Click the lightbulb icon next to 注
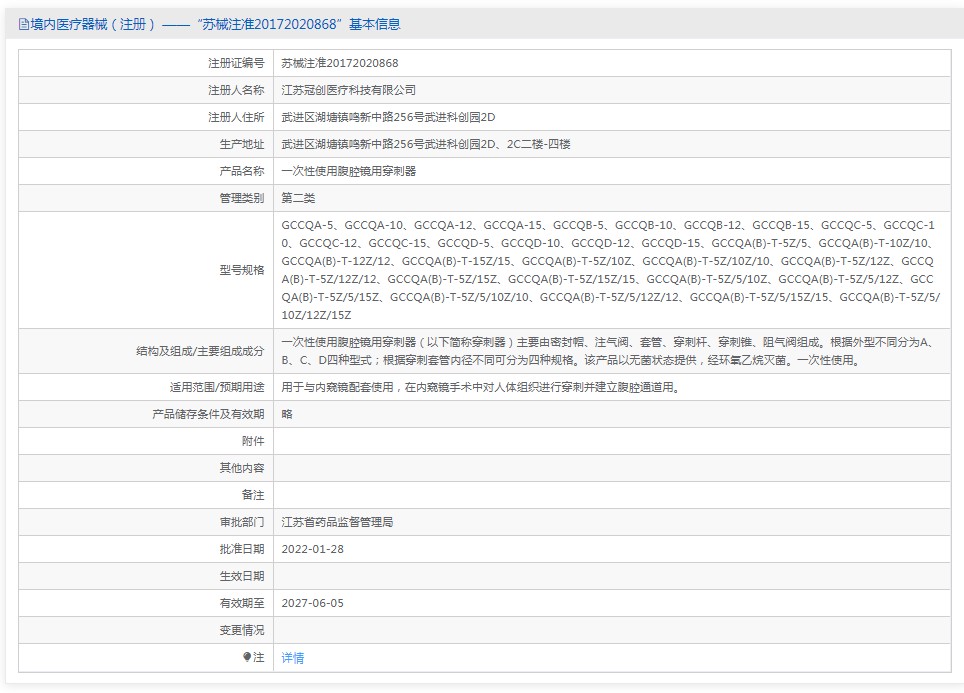The image size is (964, 693). pos(247,657)
